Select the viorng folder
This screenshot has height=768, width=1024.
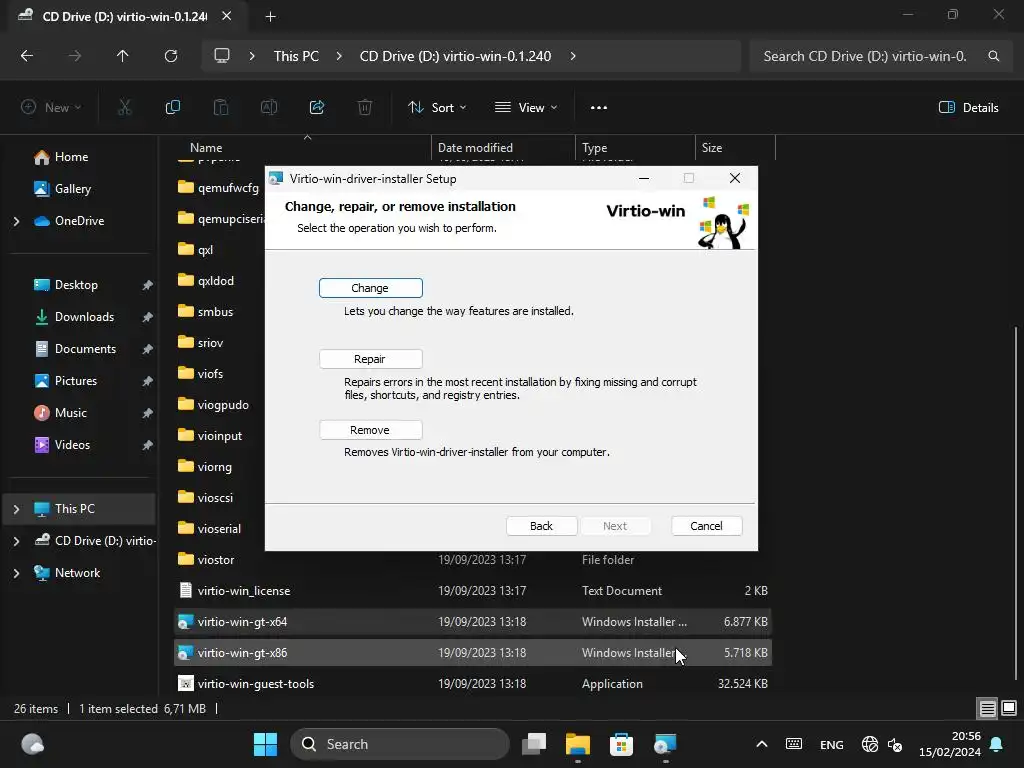pyautogui.click(x=214, y=467)
